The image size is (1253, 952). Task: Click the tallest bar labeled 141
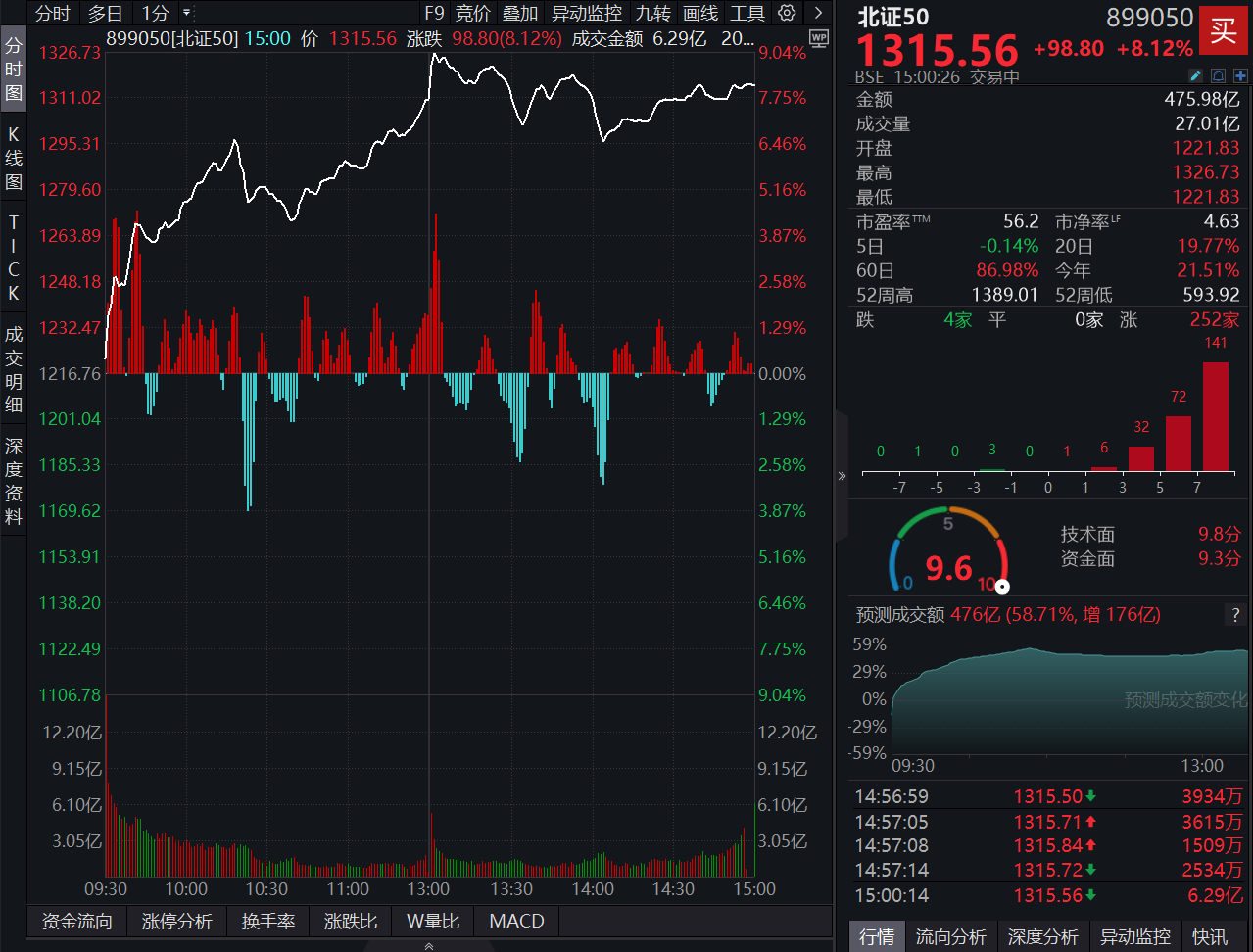[1216, 417]
